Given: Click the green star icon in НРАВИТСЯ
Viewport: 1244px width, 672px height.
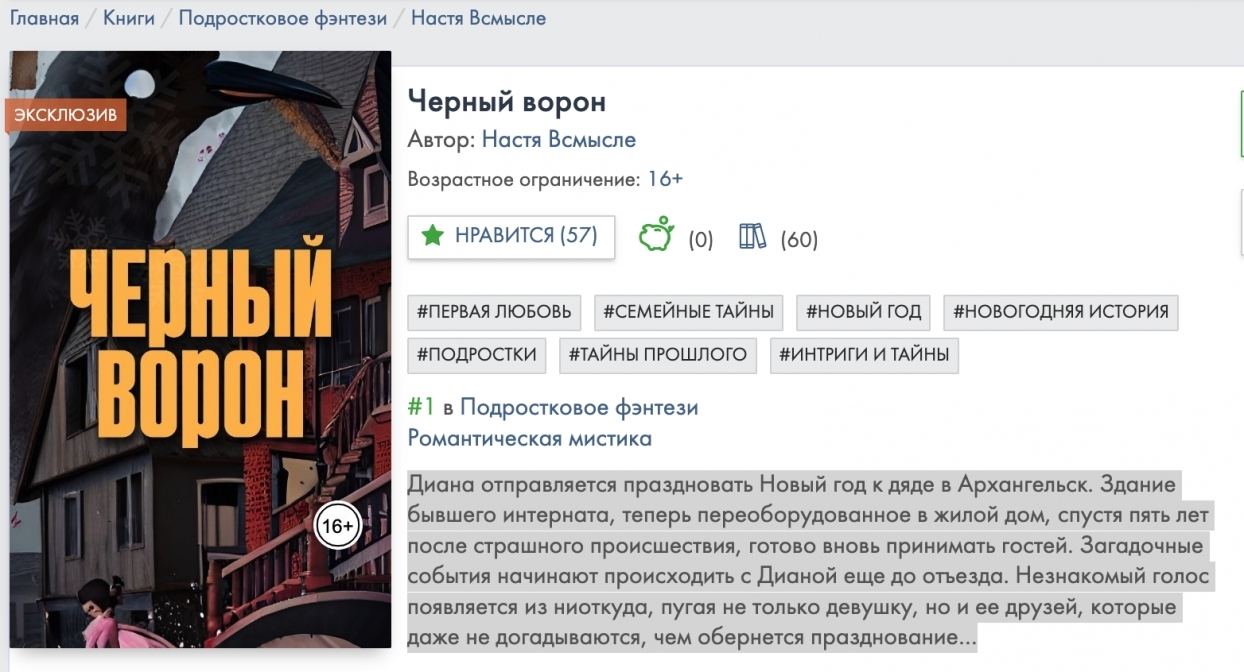Looking at the screenshot, I should [432, 236].
